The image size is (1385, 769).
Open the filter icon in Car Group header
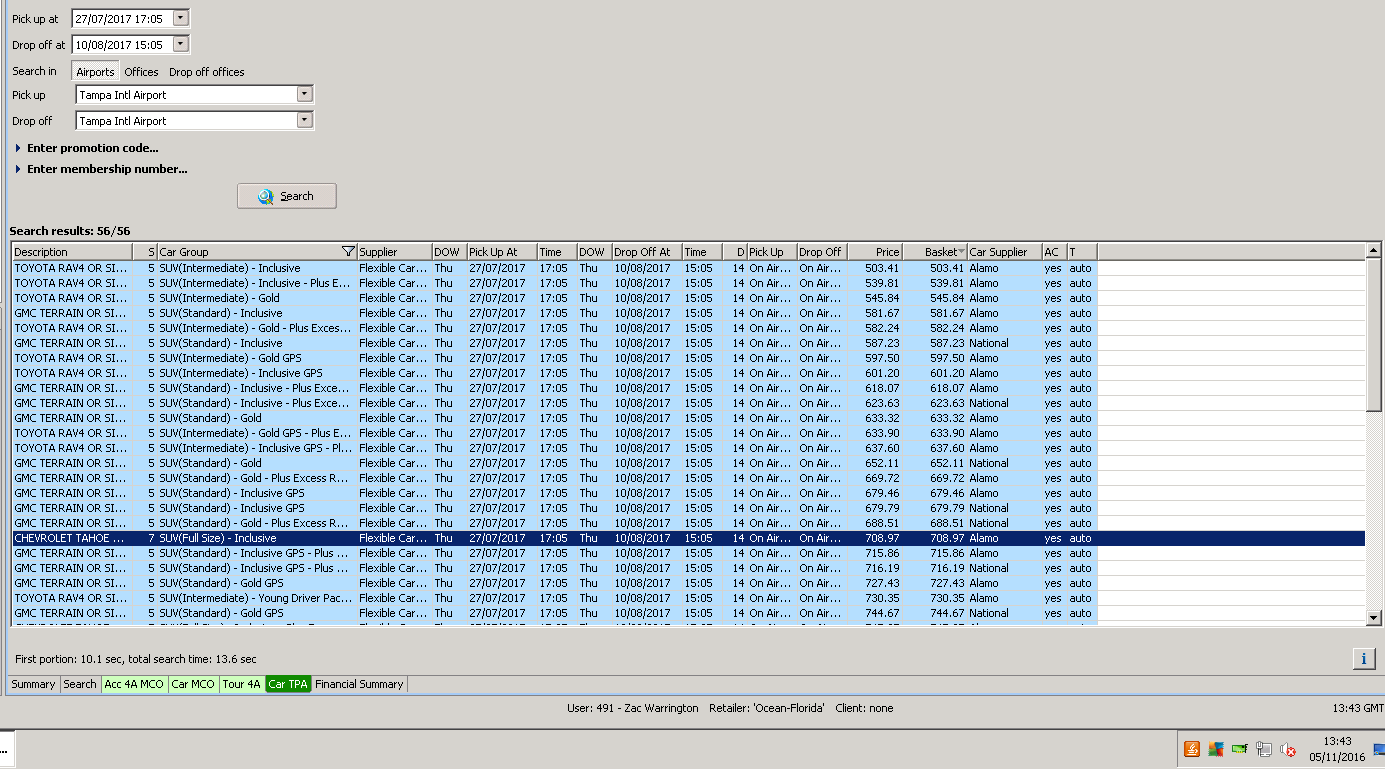tap(348, 252)
